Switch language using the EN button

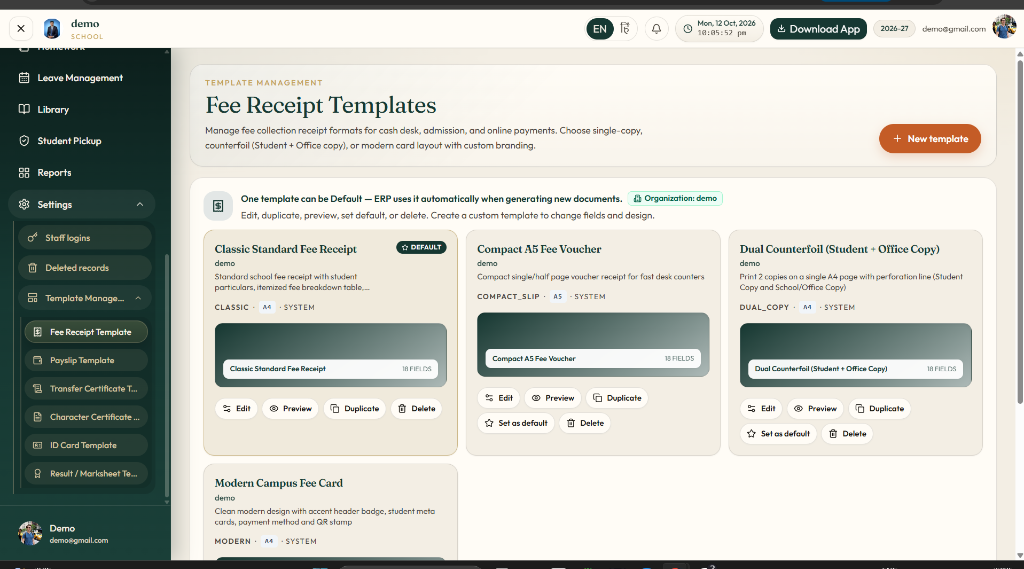600,29
